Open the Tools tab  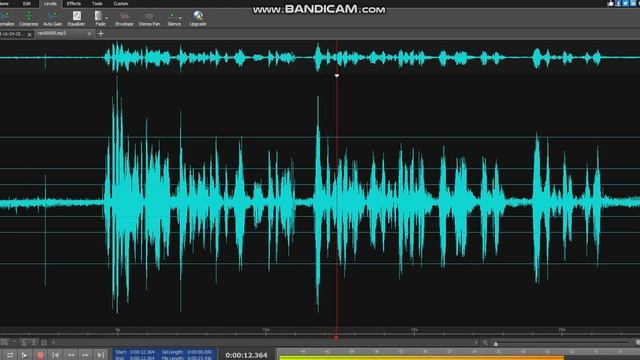point(97,4)
